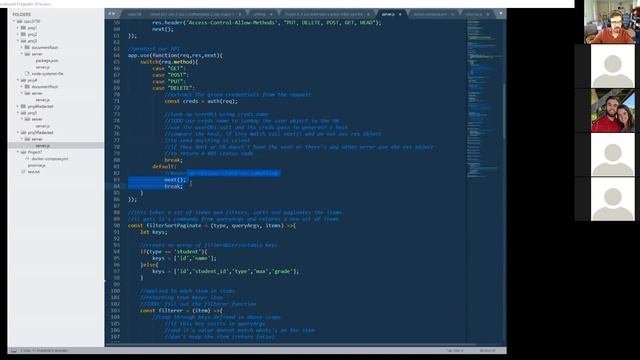Open server.js under proj5
640x360 pixels.
click(42, 126)
